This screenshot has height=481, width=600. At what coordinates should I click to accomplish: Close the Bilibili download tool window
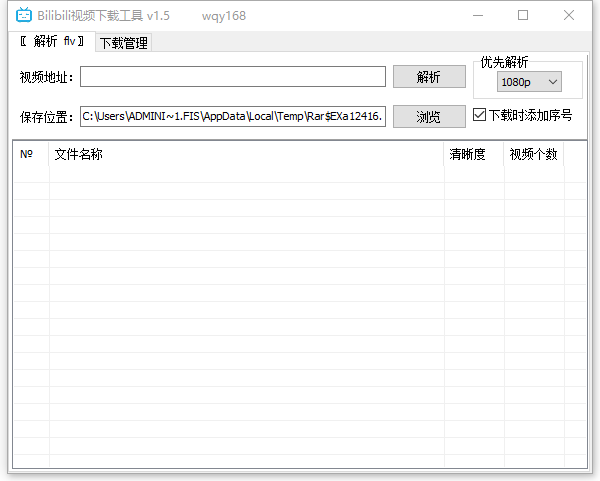pos(569,15)
